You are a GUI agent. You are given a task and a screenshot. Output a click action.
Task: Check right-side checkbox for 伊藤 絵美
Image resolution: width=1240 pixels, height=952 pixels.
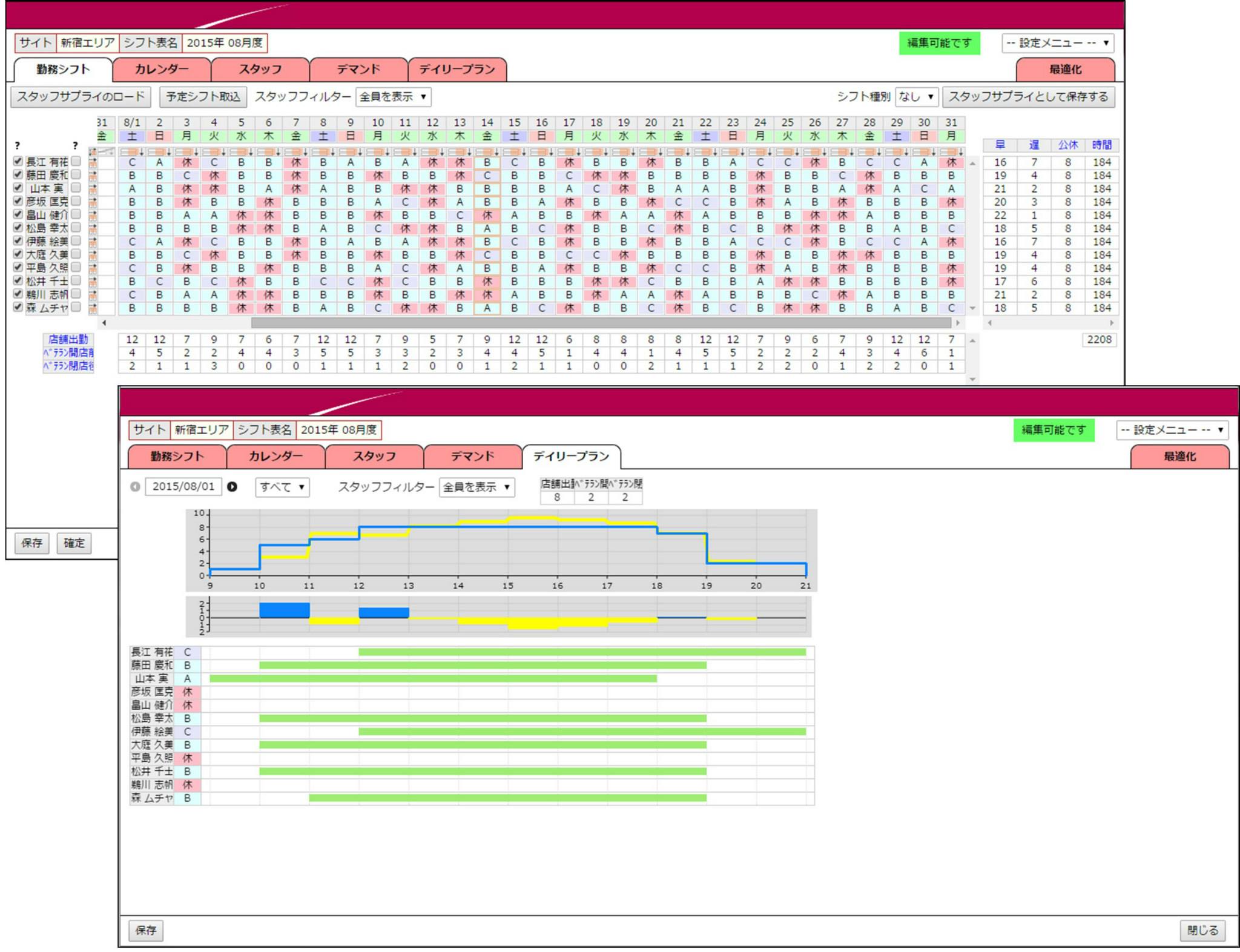tap(76, 240)
